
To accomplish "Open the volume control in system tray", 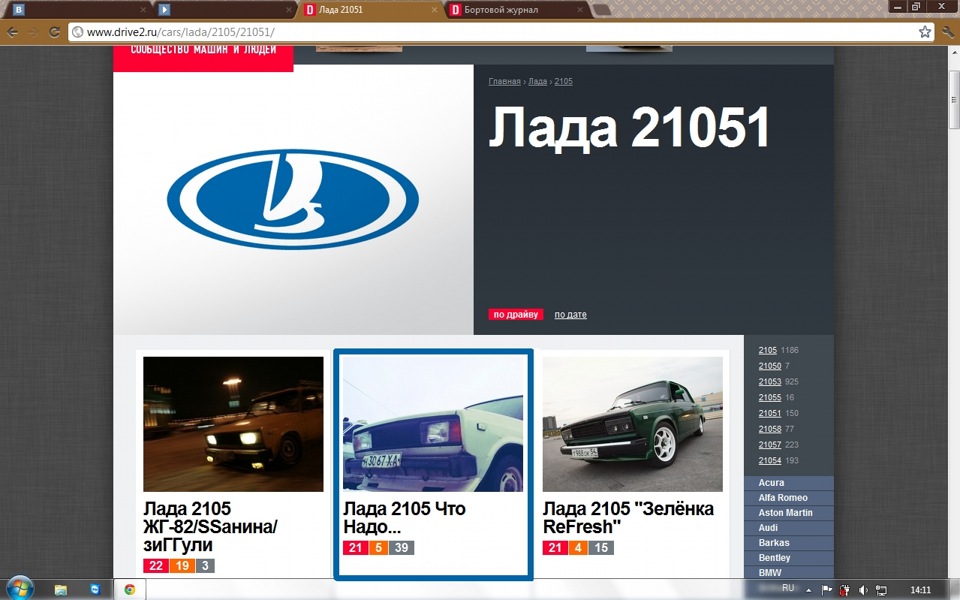I will point(863,590).
